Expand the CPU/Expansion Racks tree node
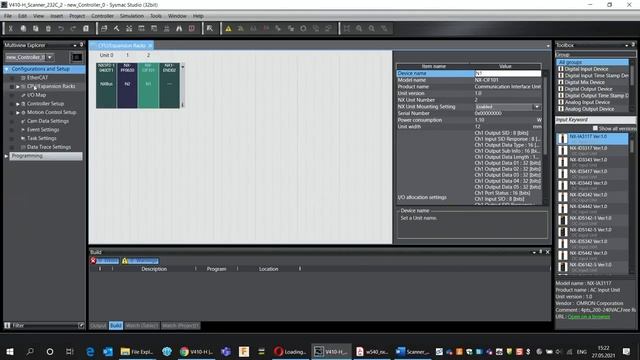Image resolution: width=640 pixels, height=360 pixels. click(x=18, y=87)
